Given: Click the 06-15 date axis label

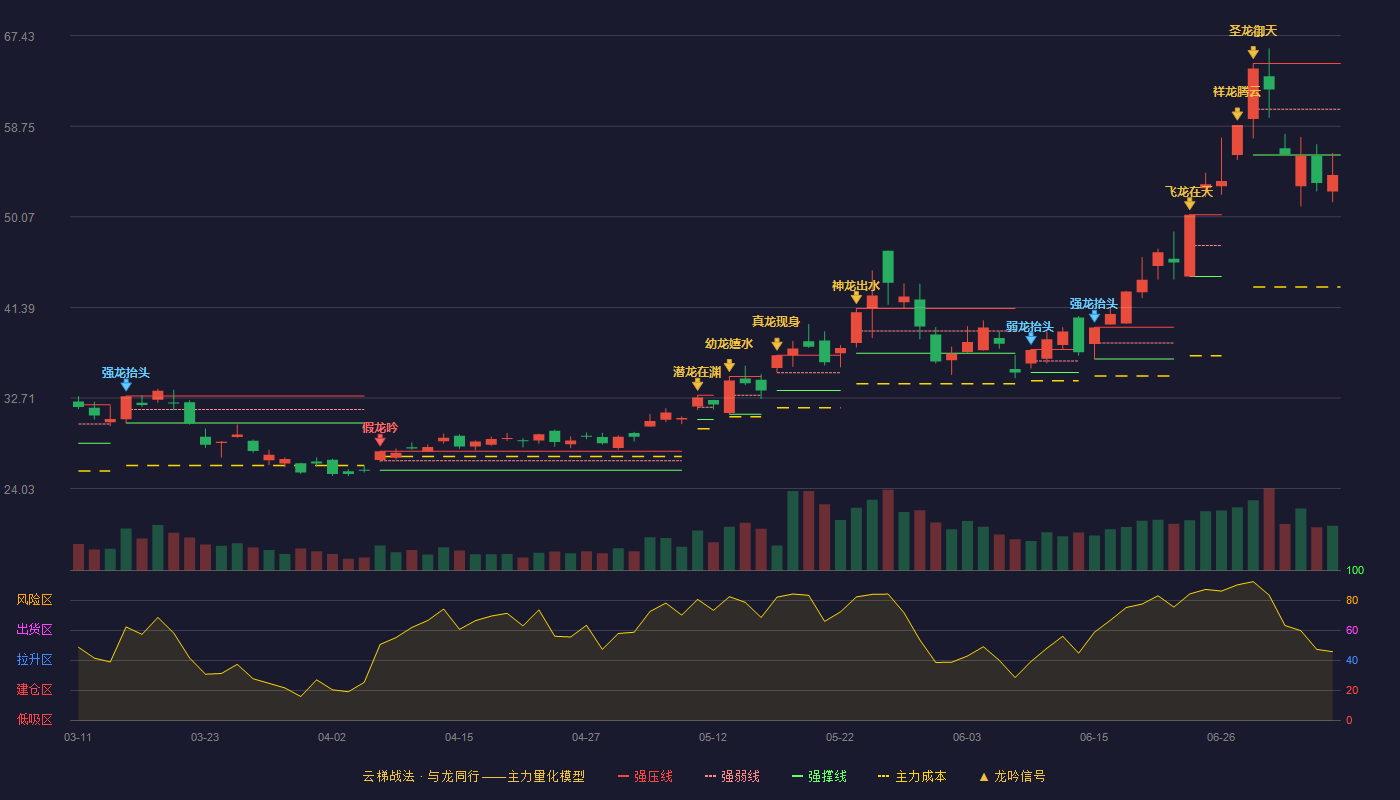Looking at the screenshot, I should [x=1094, y=737].
